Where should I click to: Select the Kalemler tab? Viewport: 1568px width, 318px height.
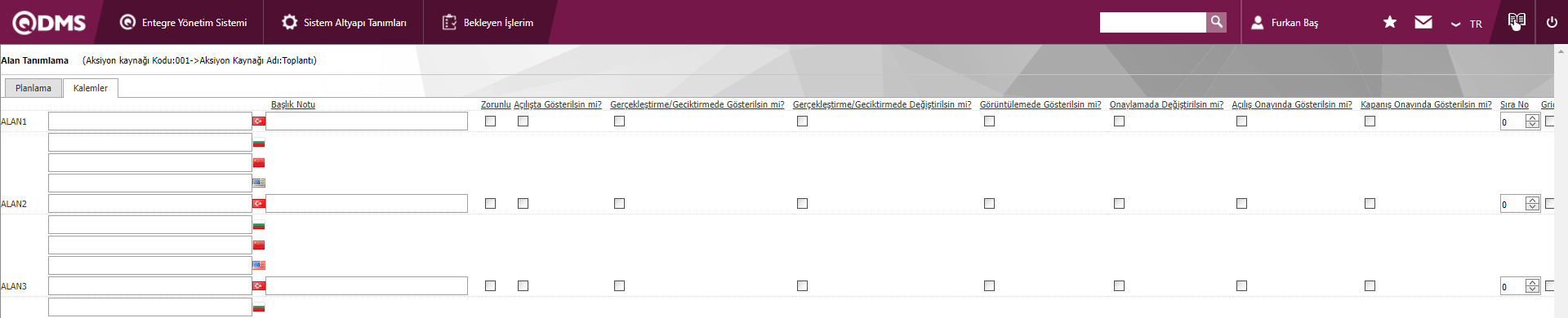tap(91, 88)
